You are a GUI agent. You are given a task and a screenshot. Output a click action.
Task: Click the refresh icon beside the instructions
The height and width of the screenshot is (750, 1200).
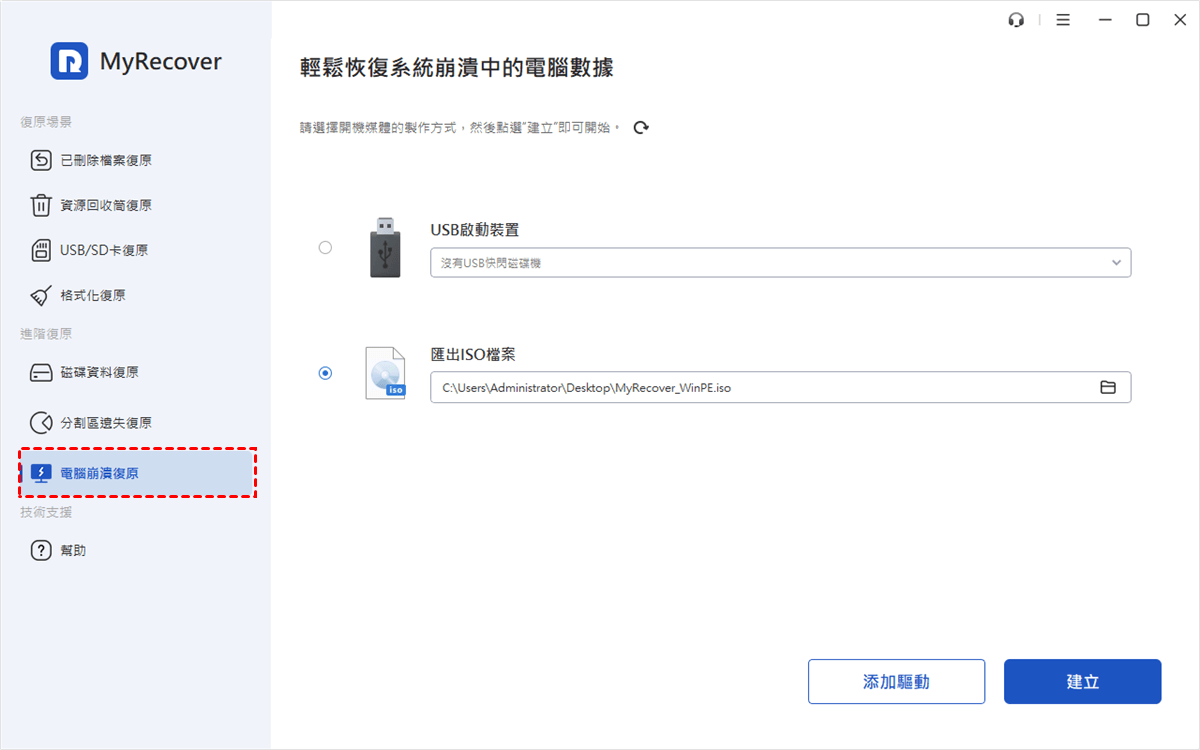tap(641, 127)
